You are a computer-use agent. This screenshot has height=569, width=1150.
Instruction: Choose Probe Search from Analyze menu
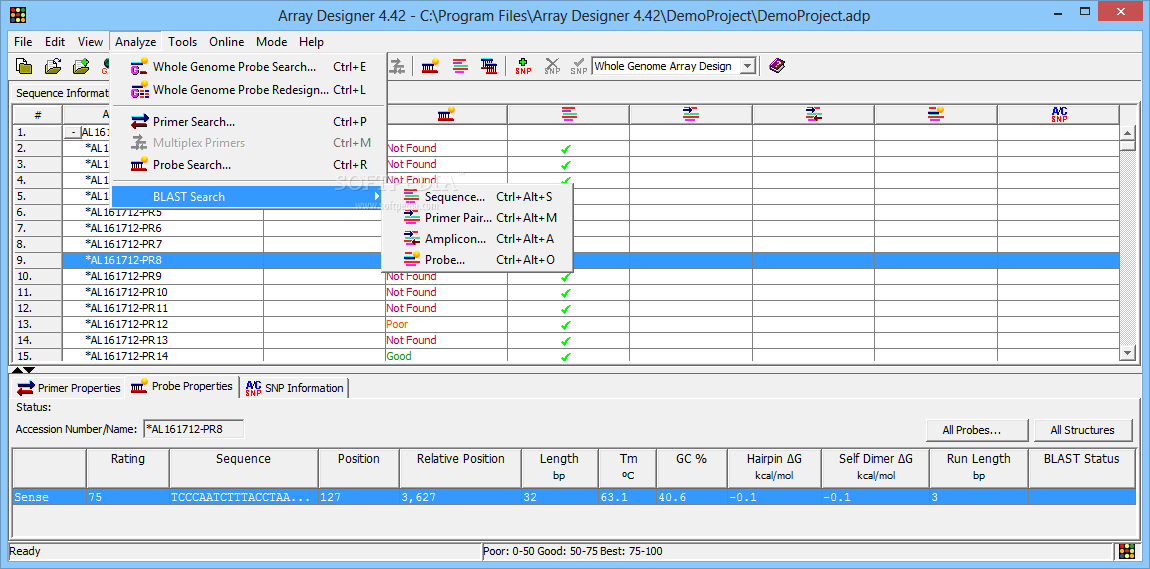(249, 165)
